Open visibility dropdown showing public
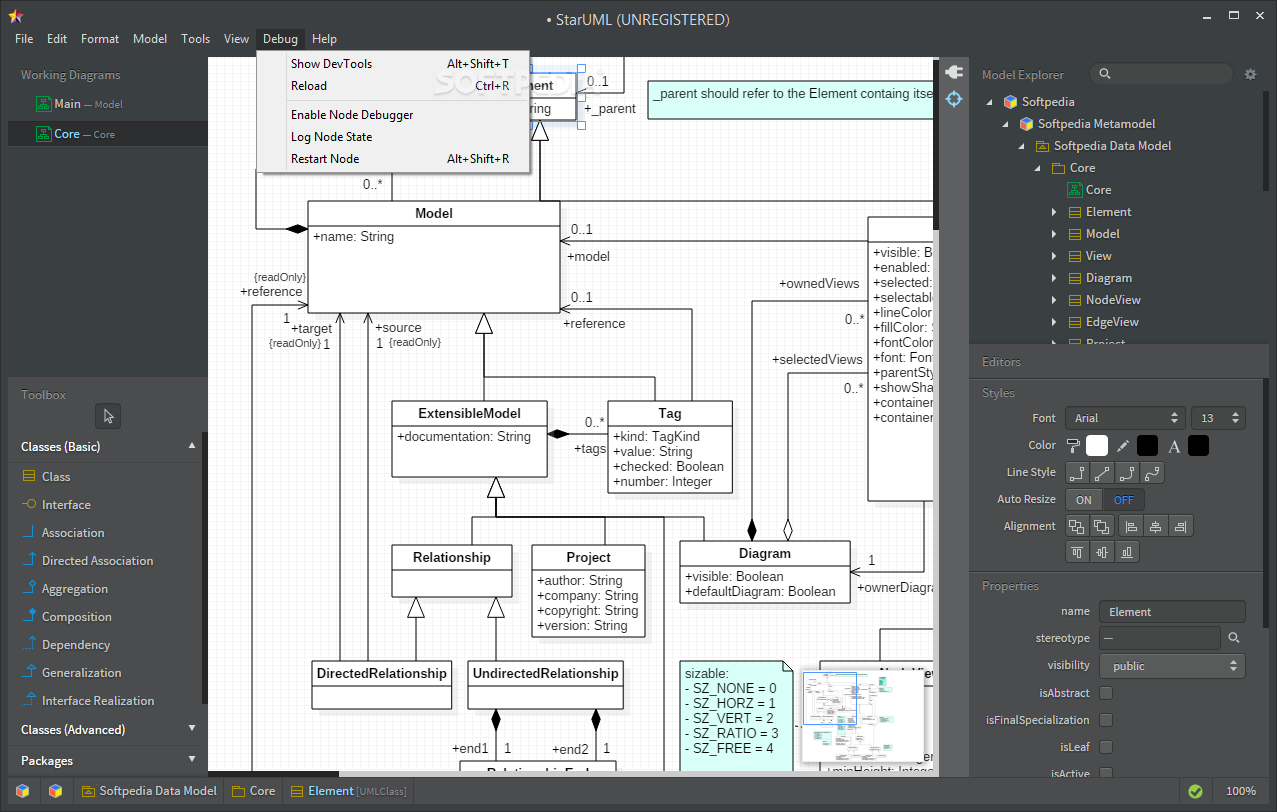1277x812 pixels. click(x=1172, y=666)
